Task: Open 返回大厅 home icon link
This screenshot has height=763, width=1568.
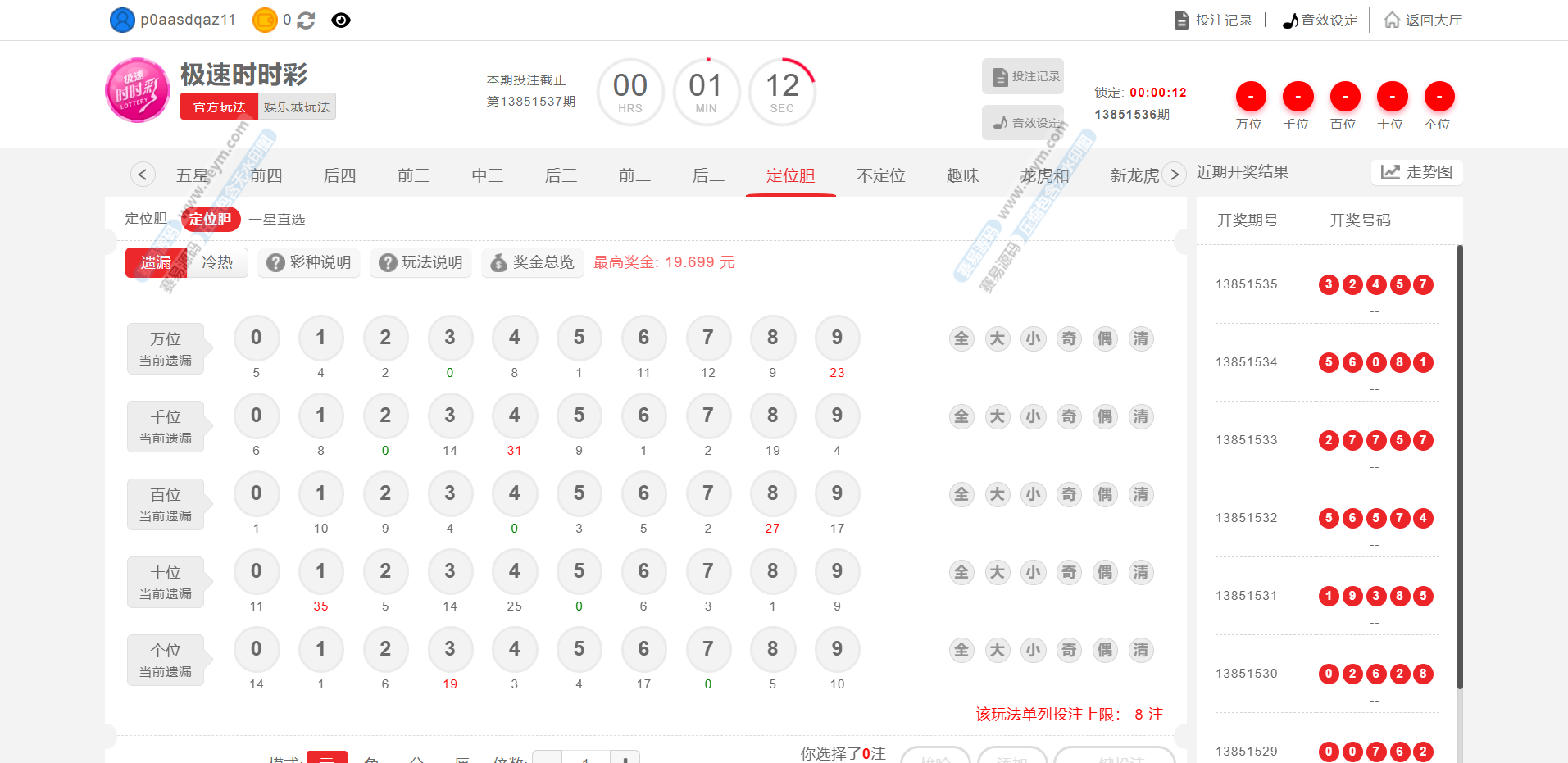Action: pyautogui.click(x=1423, y=20)
